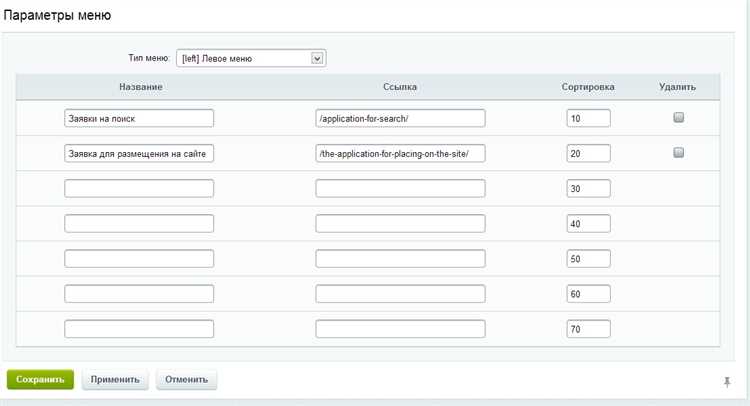The width and height of the screenshot is (750, 406).
Task: Click empty link field in sort 70 row
Action: tap(400, 329)
